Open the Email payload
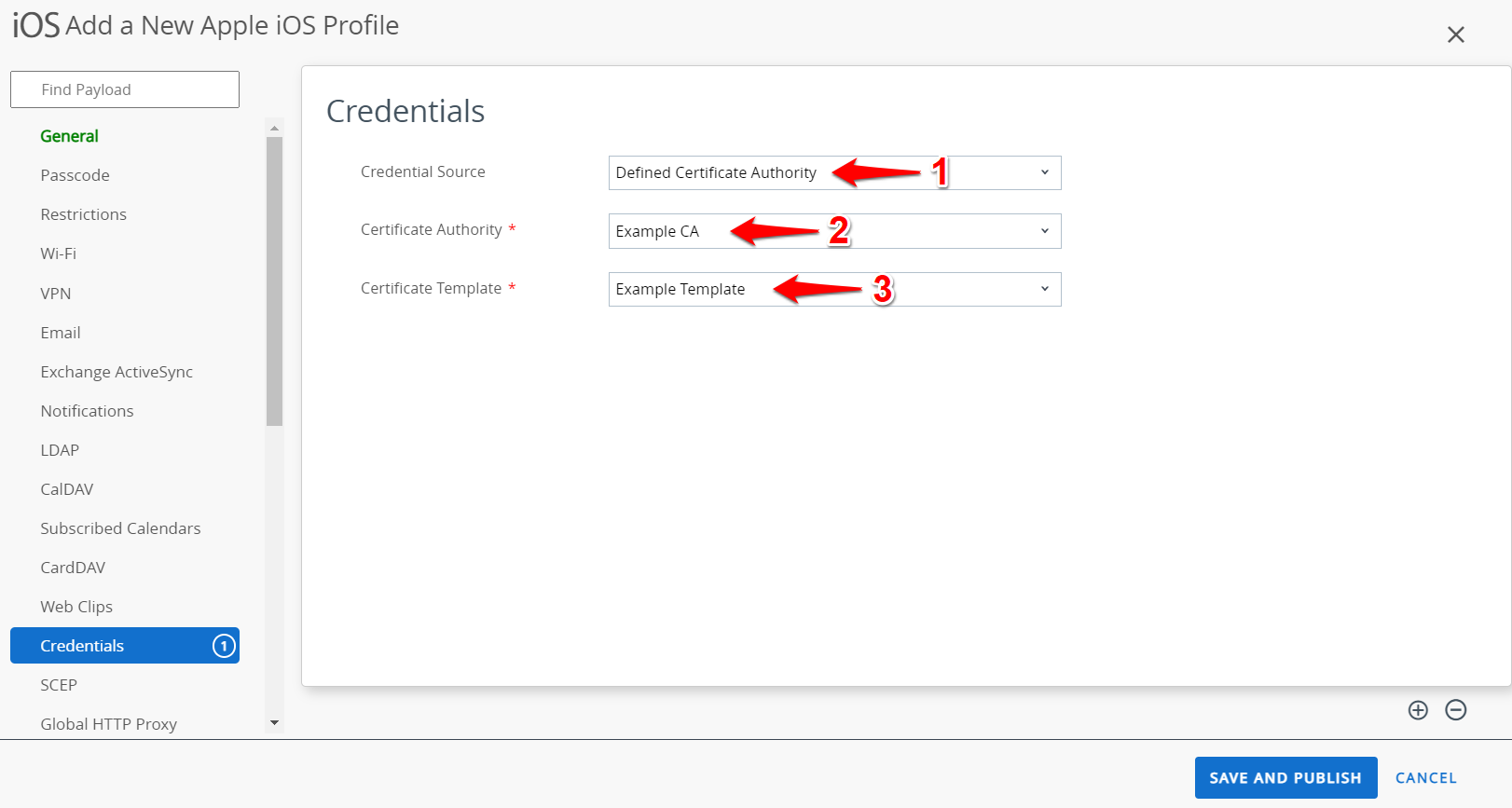The image size is (1512, 808). tap(60, 333)
